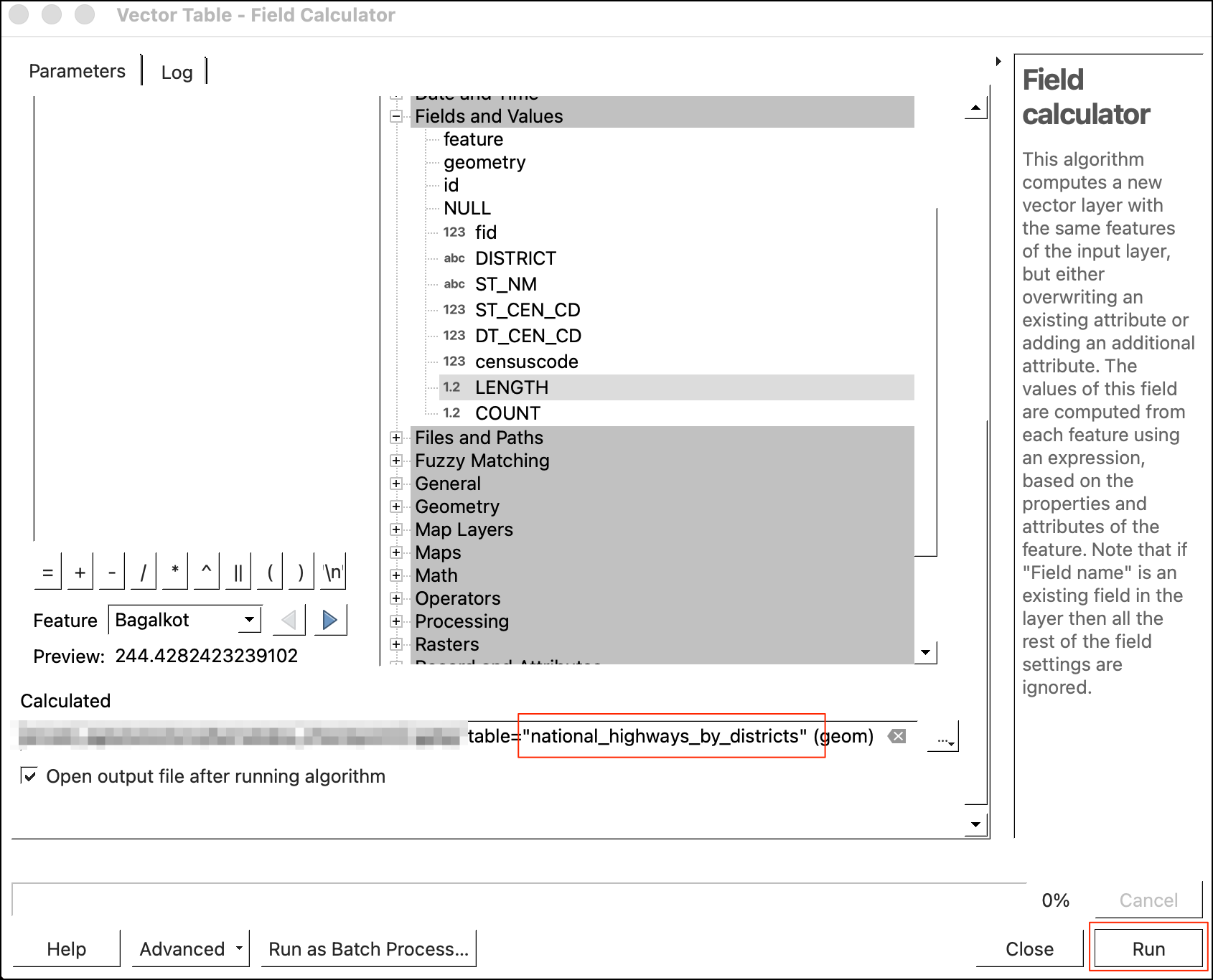1213x980 pixels.
Task: Click the next feature arrow icon
Action: (330, 620)
